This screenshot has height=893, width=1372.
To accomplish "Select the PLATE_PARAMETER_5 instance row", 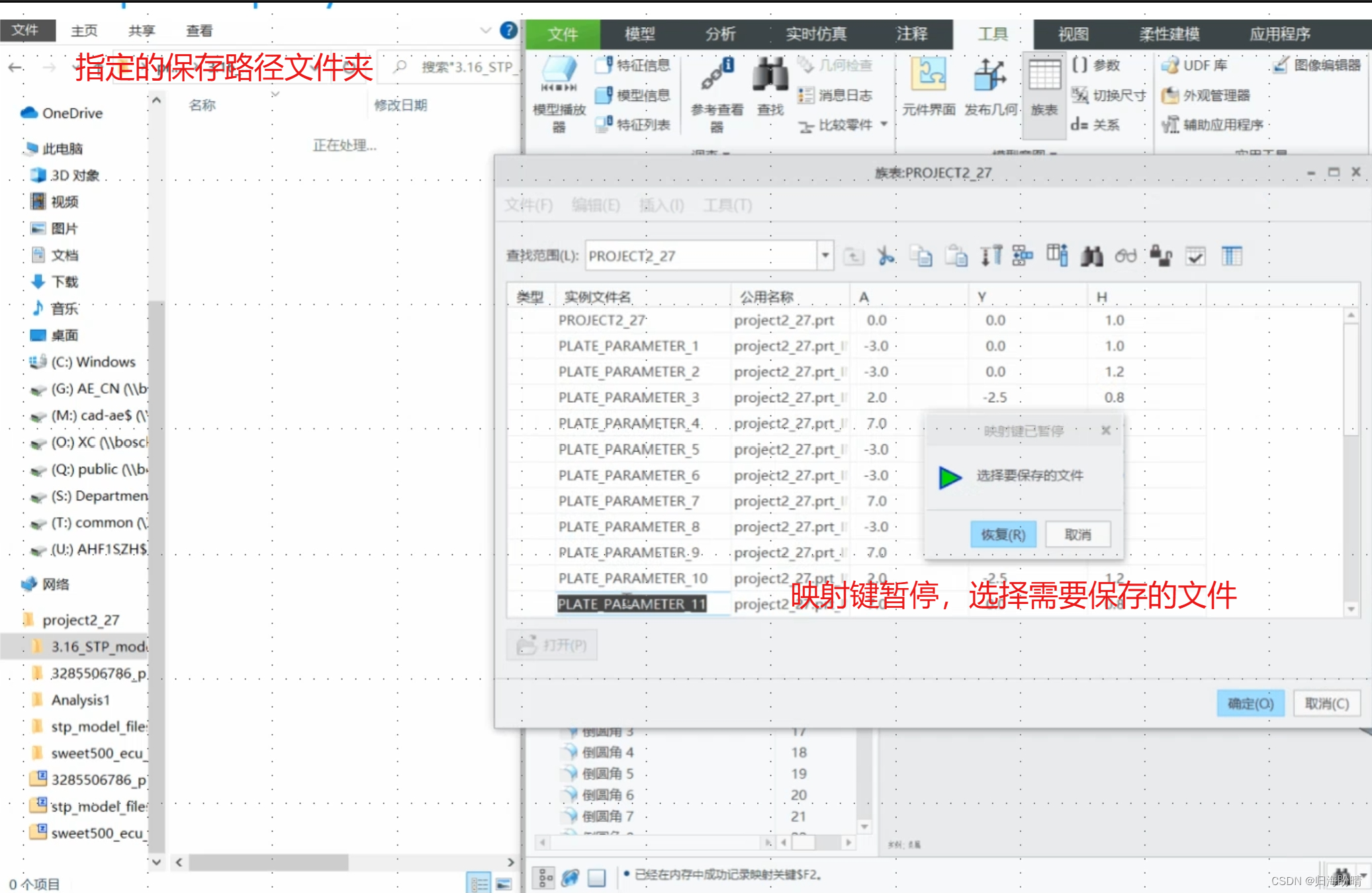I will (628, 449).
